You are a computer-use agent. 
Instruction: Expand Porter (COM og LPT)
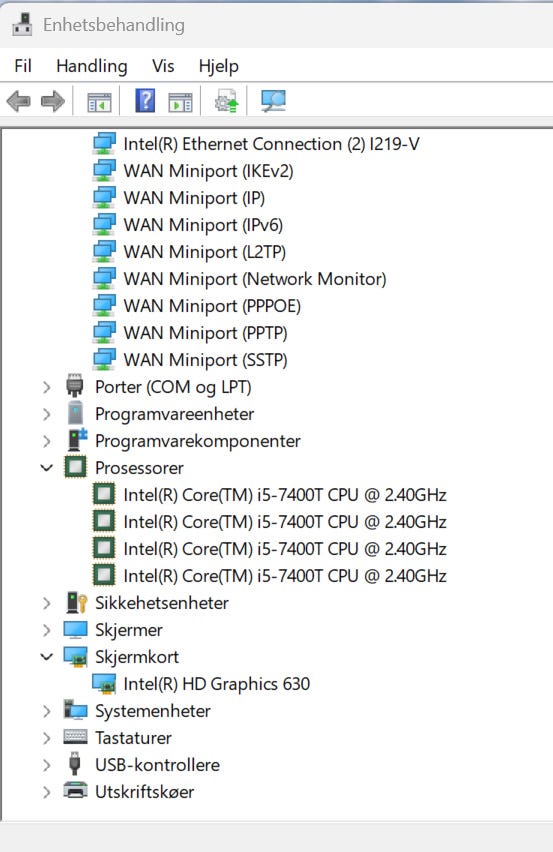[47, 387]
